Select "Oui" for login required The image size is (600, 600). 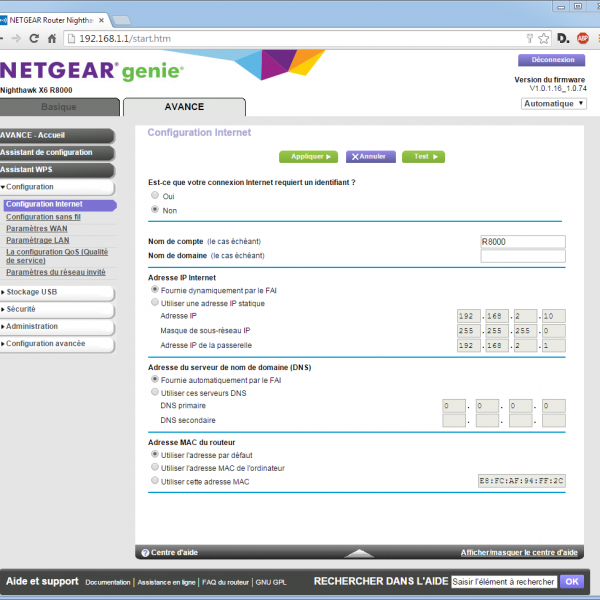pyautogui.click(x=154, y=196)
